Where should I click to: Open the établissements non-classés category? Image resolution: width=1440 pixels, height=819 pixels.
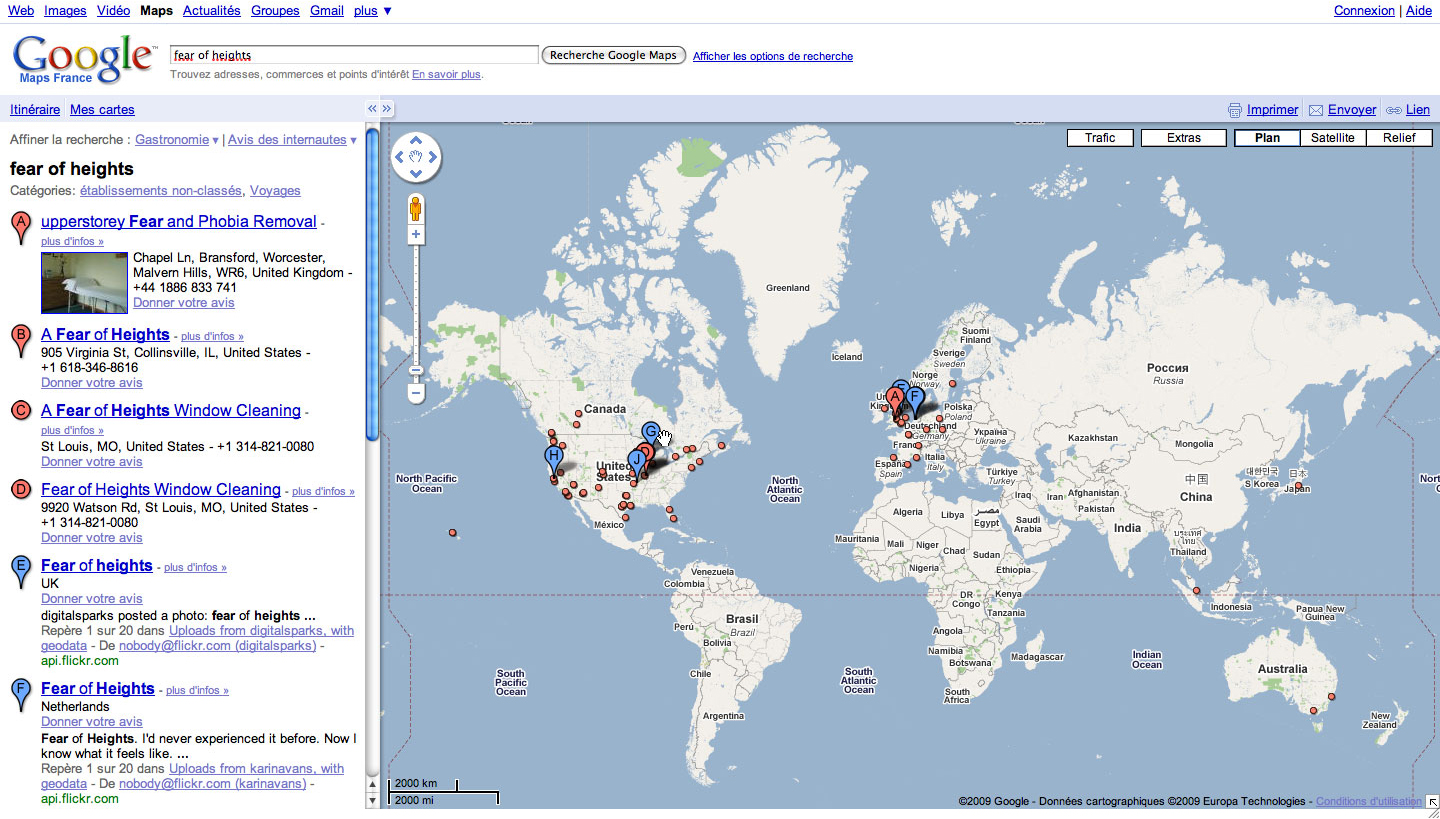pos(161,191)
